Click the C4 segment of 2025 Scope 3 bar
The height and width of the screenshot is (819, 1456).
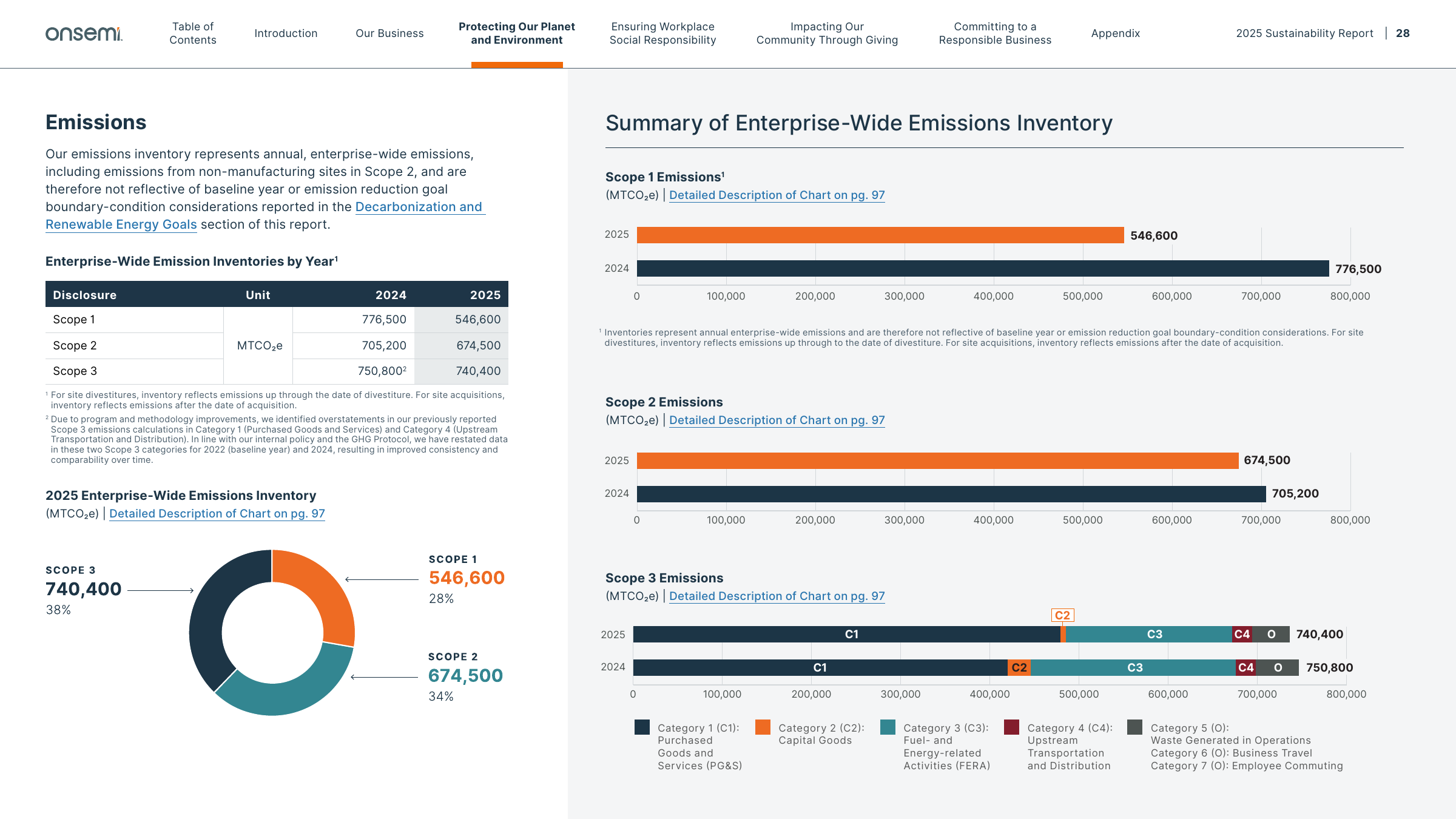tap(1242, 634)
